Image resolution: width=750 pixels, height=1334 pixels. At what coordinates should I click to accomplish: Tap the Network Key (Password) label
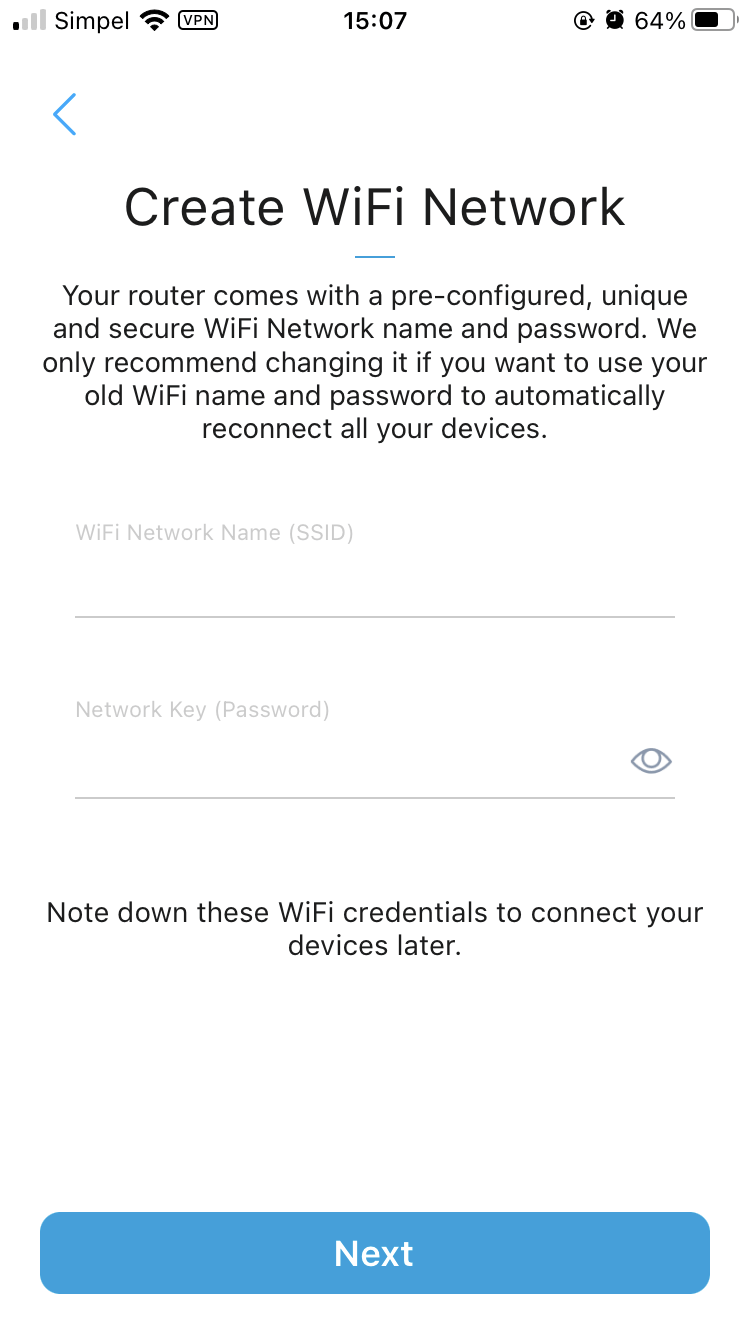click(x=202, y=710)
